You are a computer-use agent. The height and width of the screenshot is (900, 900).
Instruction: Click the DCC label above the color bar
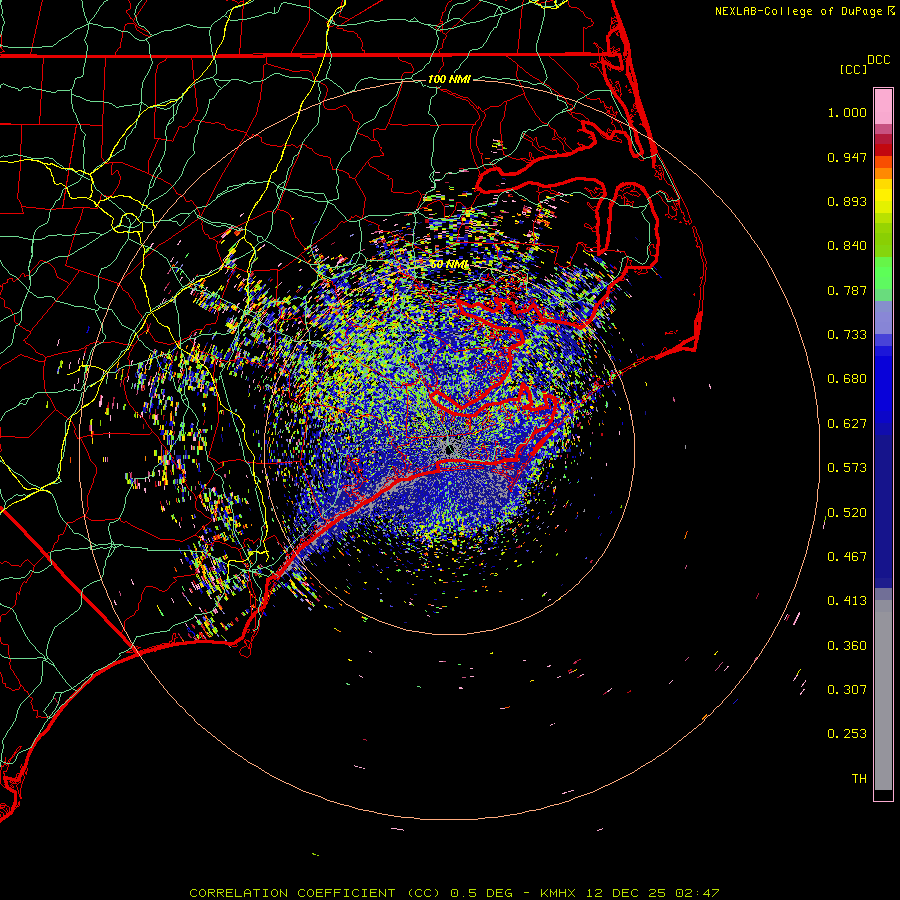[x=878, y=60]
